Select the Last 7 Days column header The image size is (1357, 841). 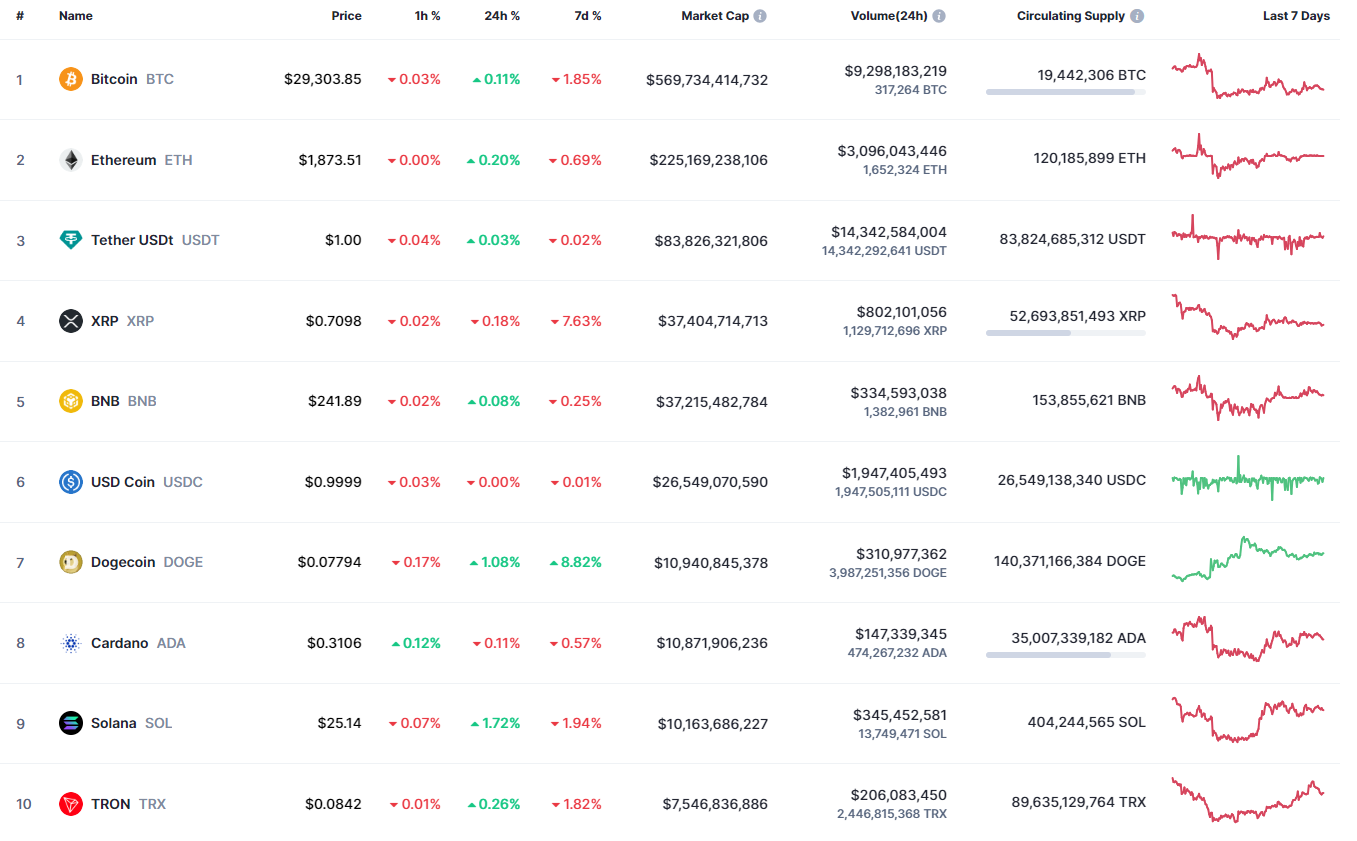[1294, 16]
